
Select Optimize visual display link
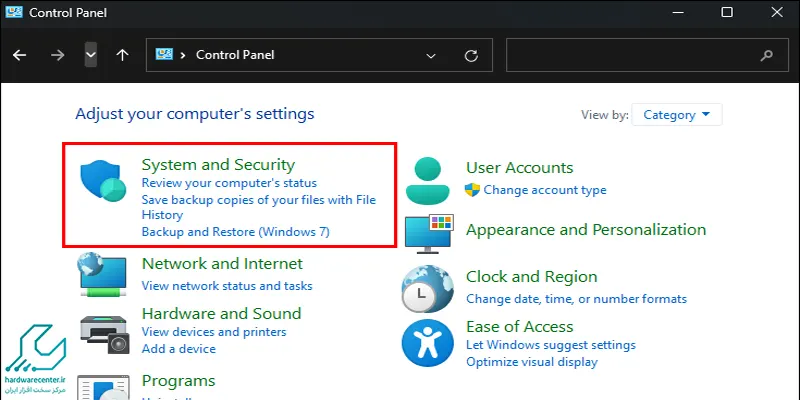pos(532,362)
